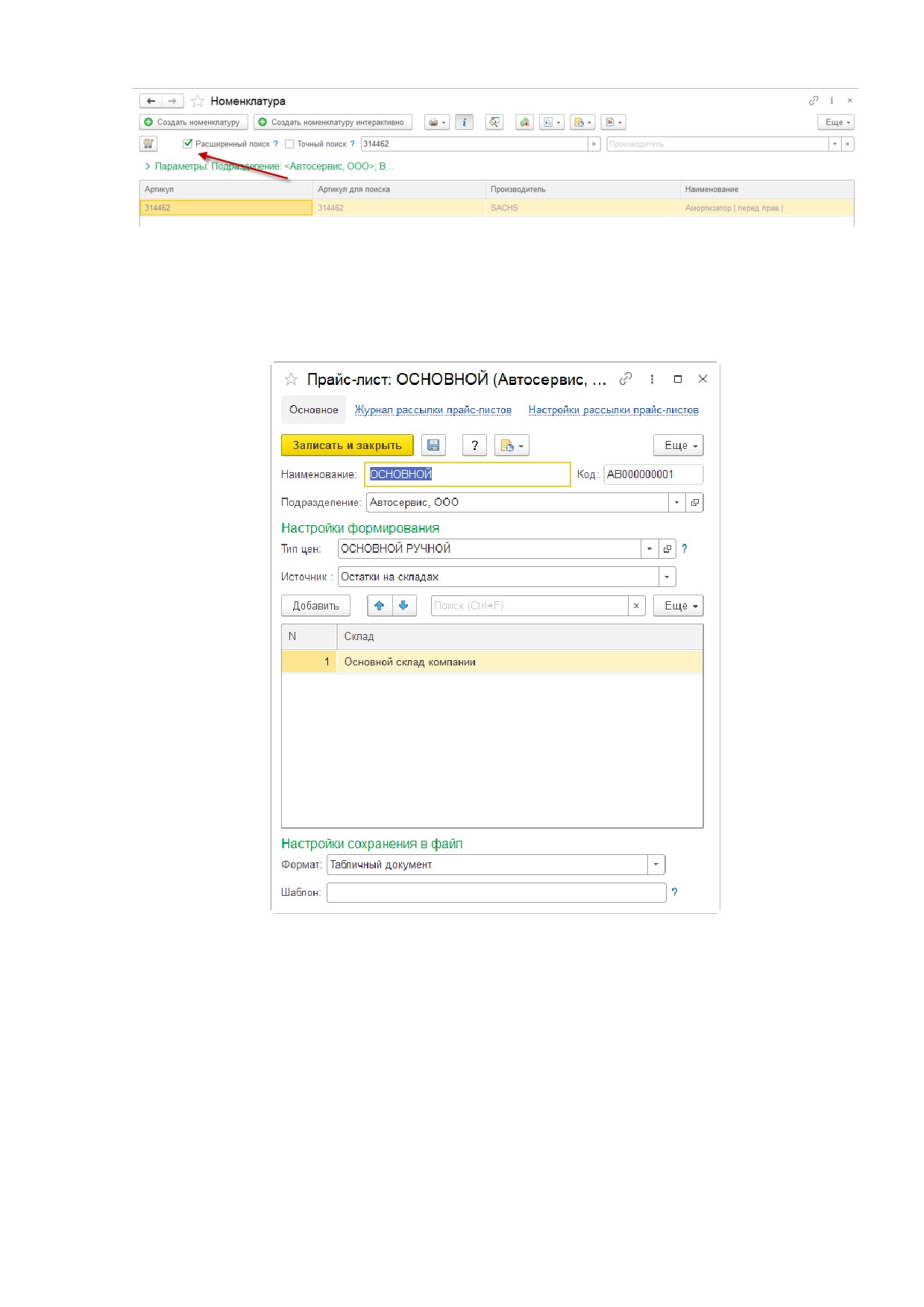Click the shopping cart icon in Номенклатура

[148, 144]
